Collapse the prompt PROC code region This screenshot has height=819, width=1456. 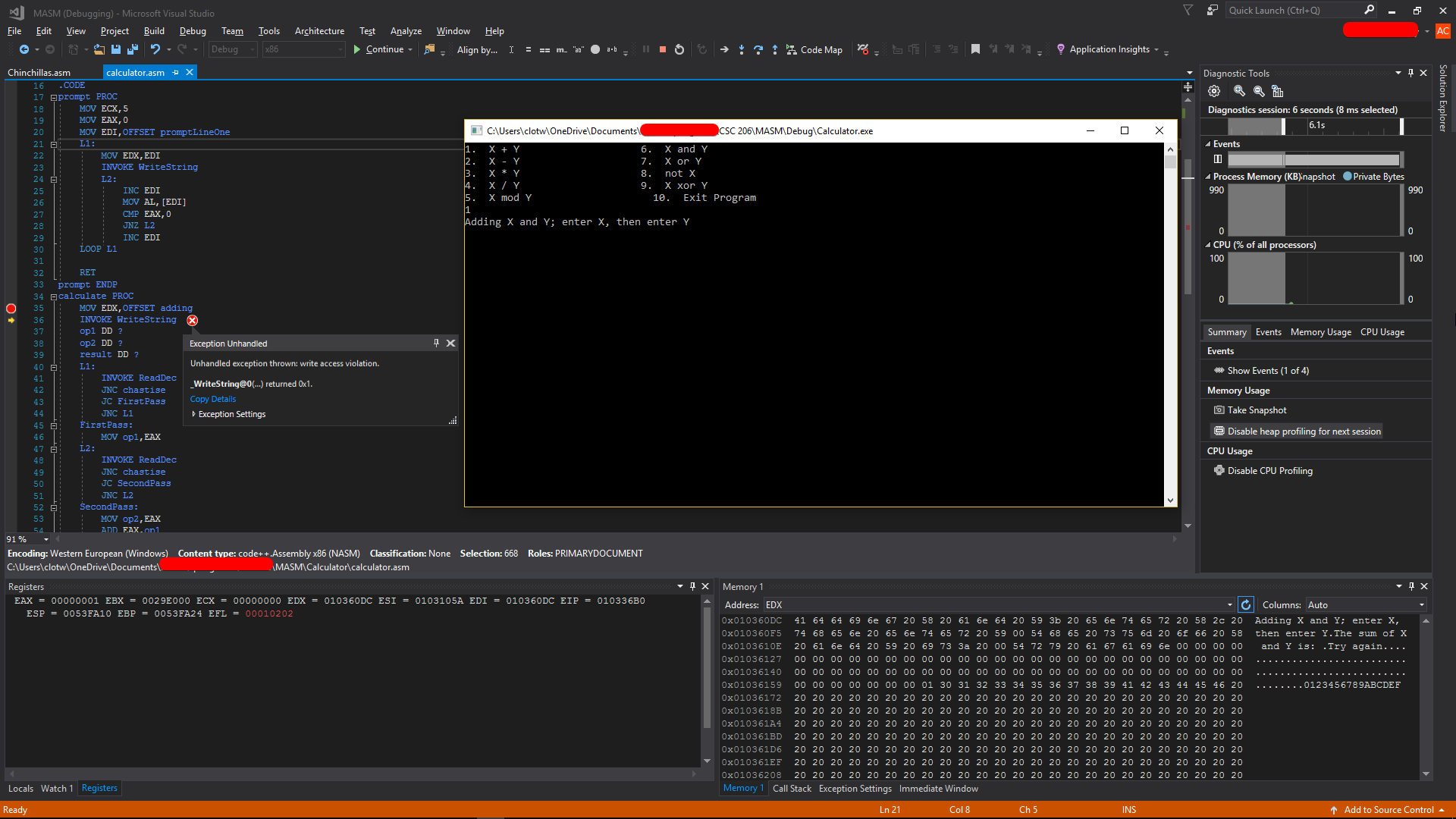coord(54,97)
